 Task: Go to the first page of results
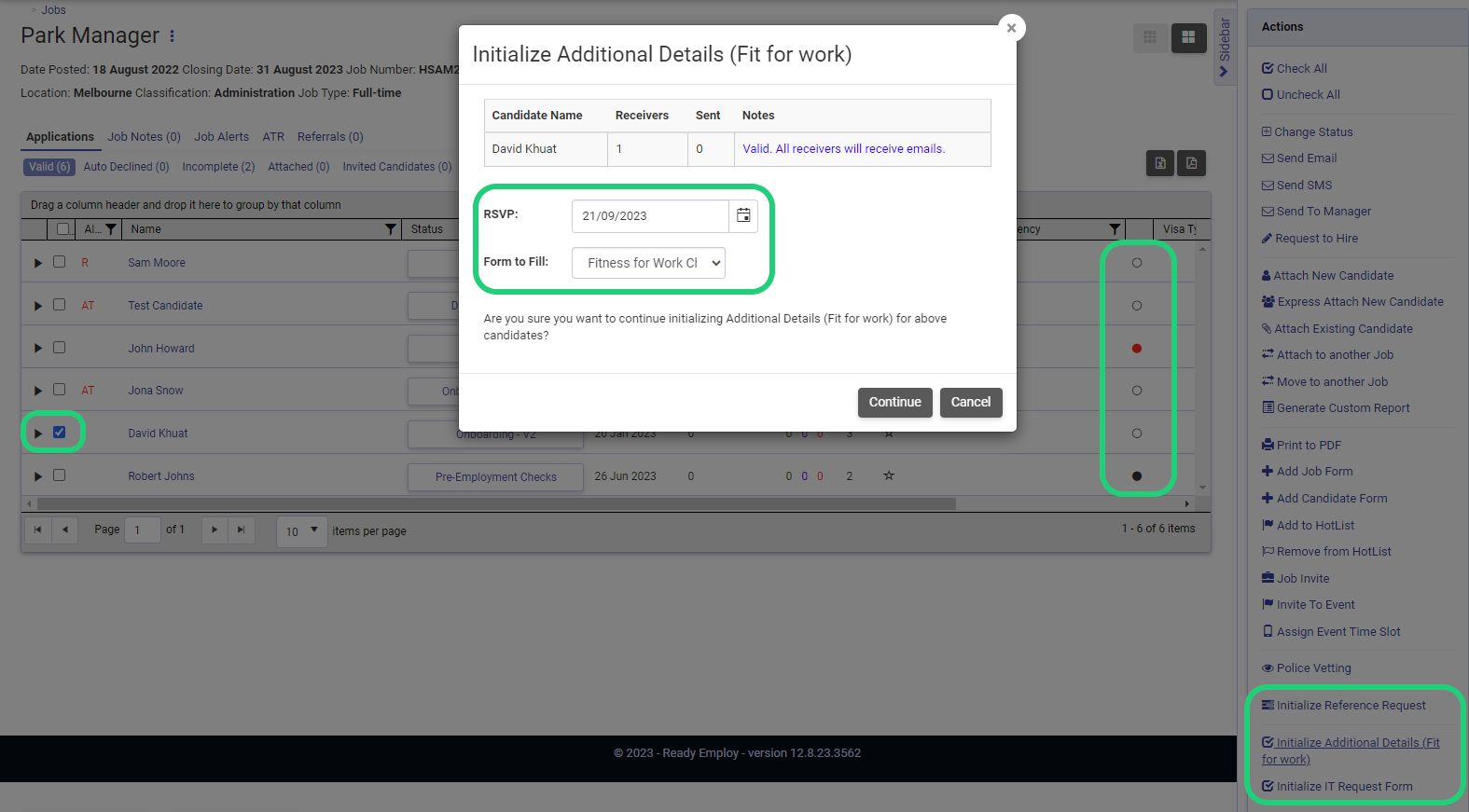click(37, 530)
